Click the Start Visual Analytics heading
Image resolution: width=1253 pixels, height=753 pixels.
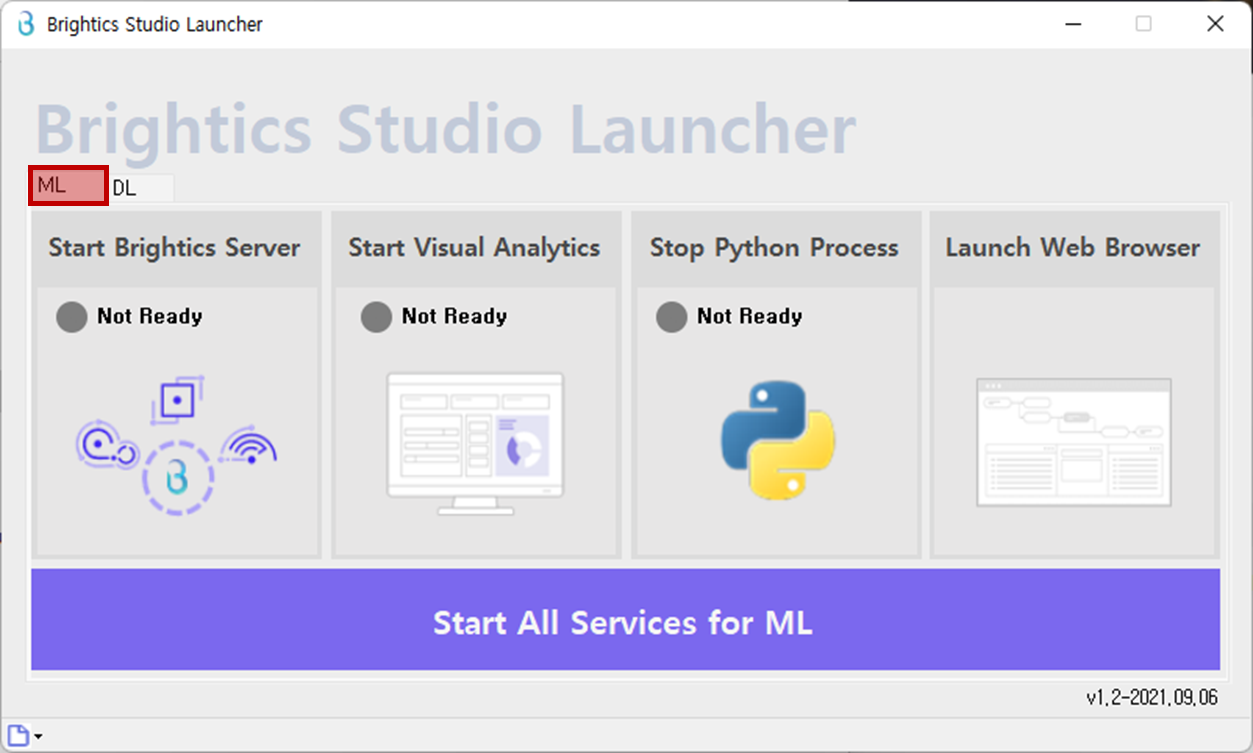[x=475, y=248]
